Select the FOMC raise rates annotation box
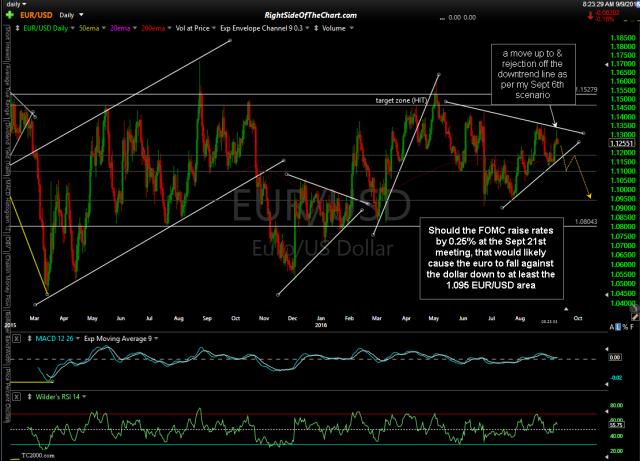 click(x=491, y=258)
